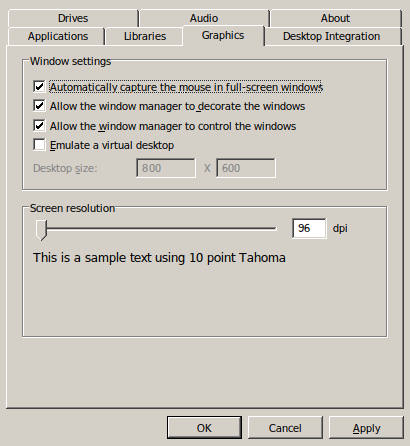The height and width of the screenshot is (446, 410).
Task: Select the Applications tab
Action: tap(58, 36)
